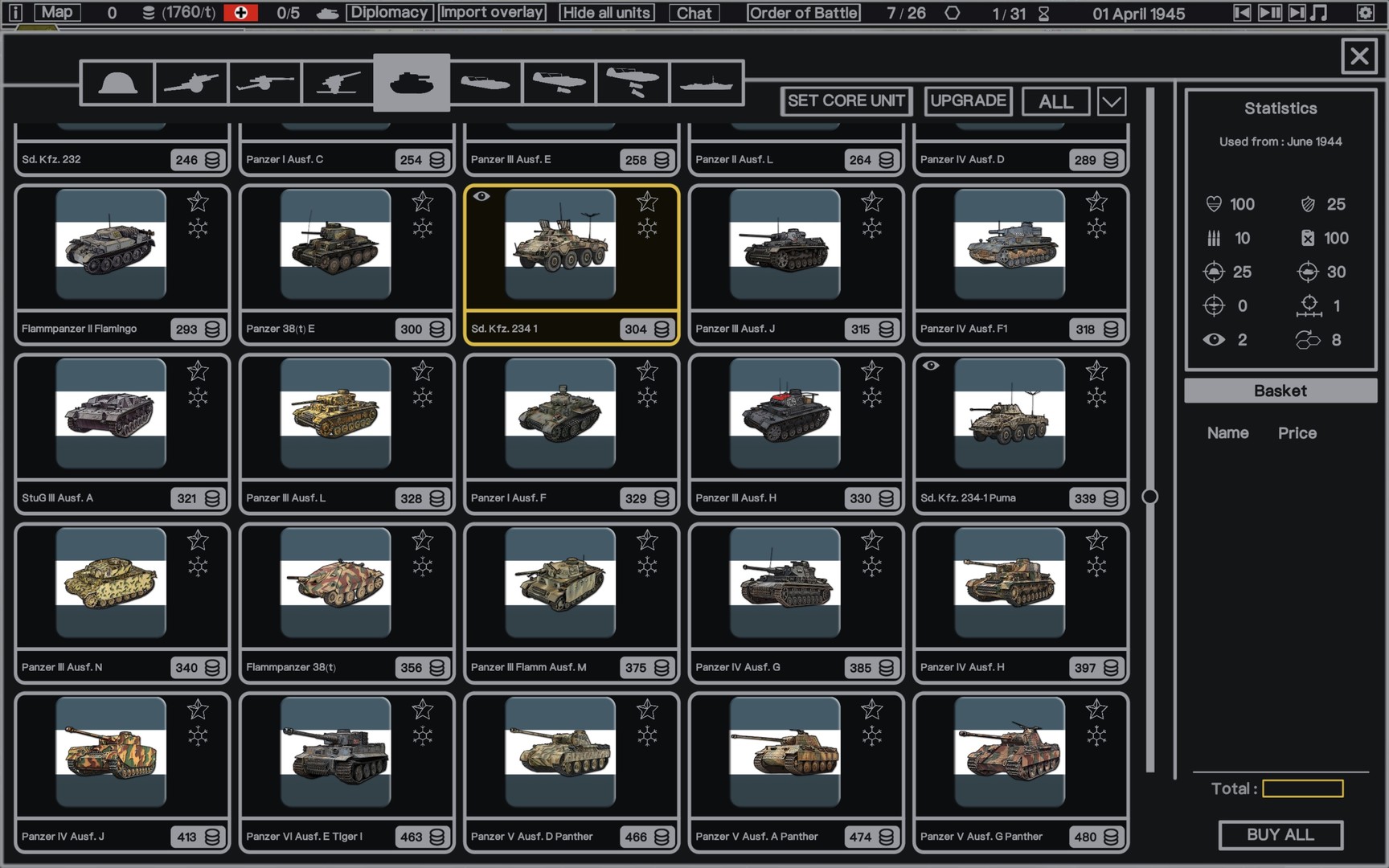Click the UPGRADE button
Screen dimensions: 1389x868
tap(968, 101)
